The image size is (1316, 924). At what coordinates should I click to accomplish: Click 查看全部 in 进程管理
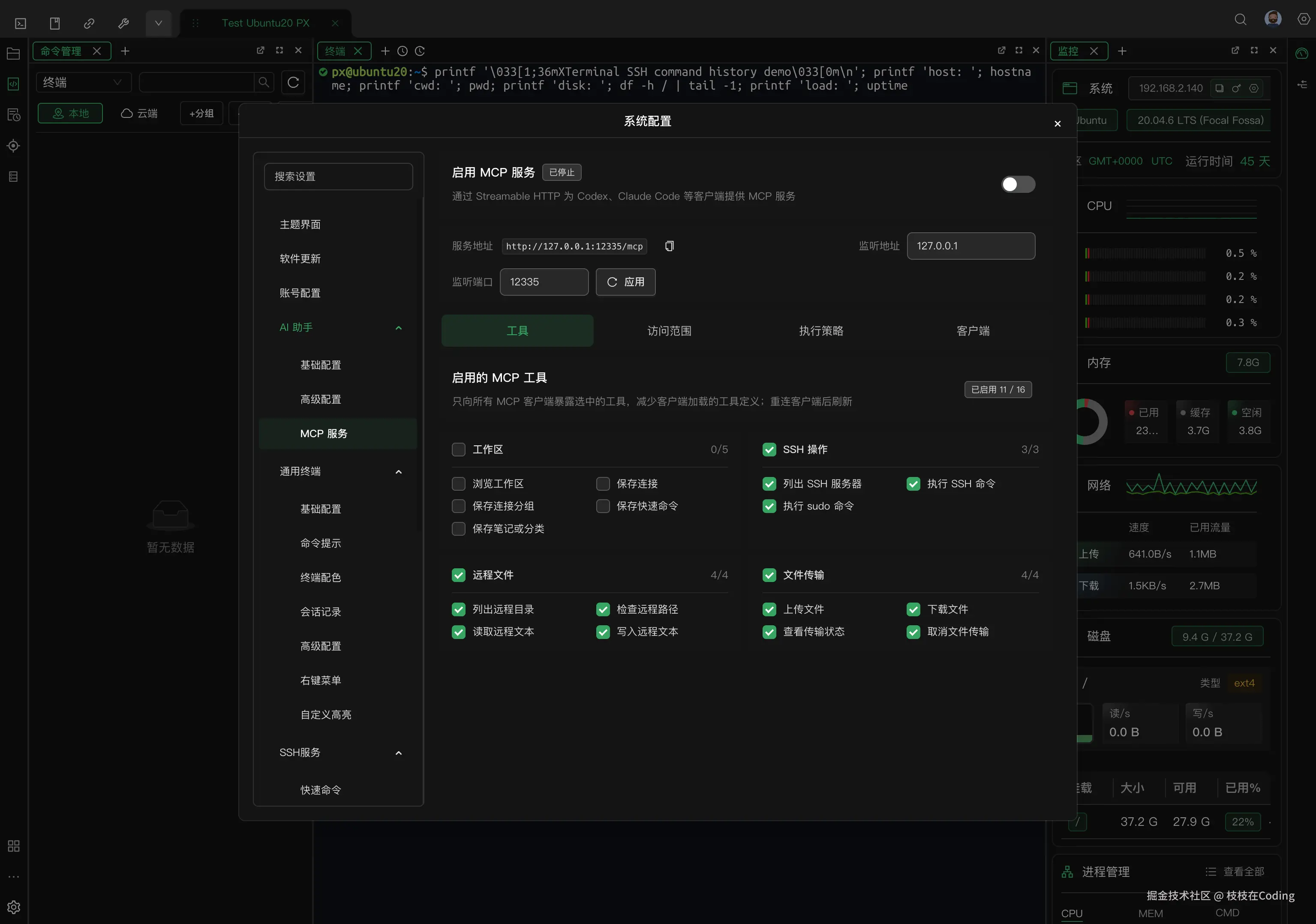click(x=1235, y=872)
